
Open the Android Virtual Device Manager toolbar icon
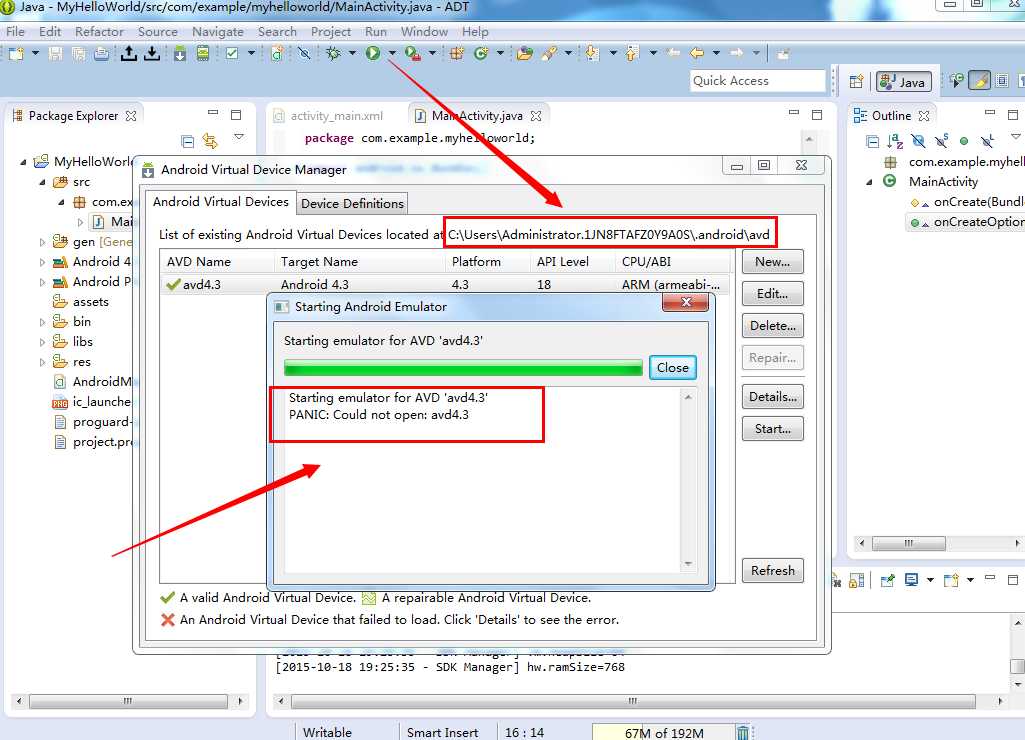[203, 53]
